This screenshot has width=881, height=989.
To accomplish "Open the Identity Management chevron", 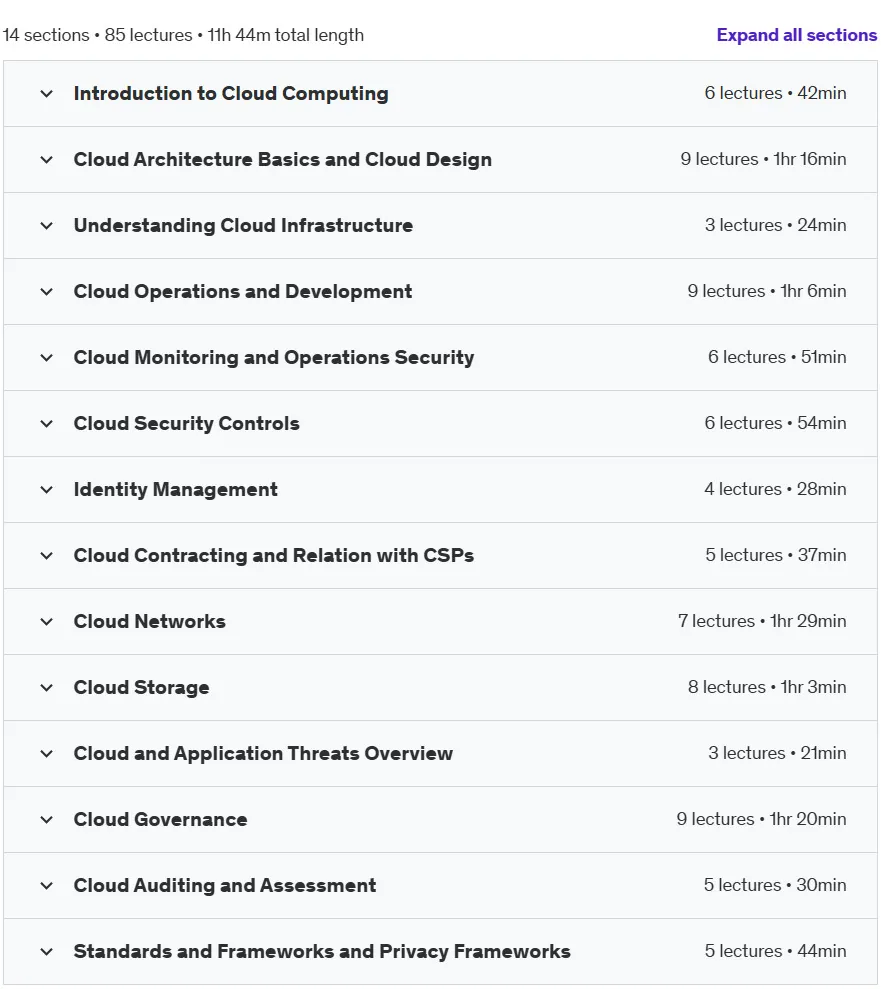I will click(x=47, y=489).
